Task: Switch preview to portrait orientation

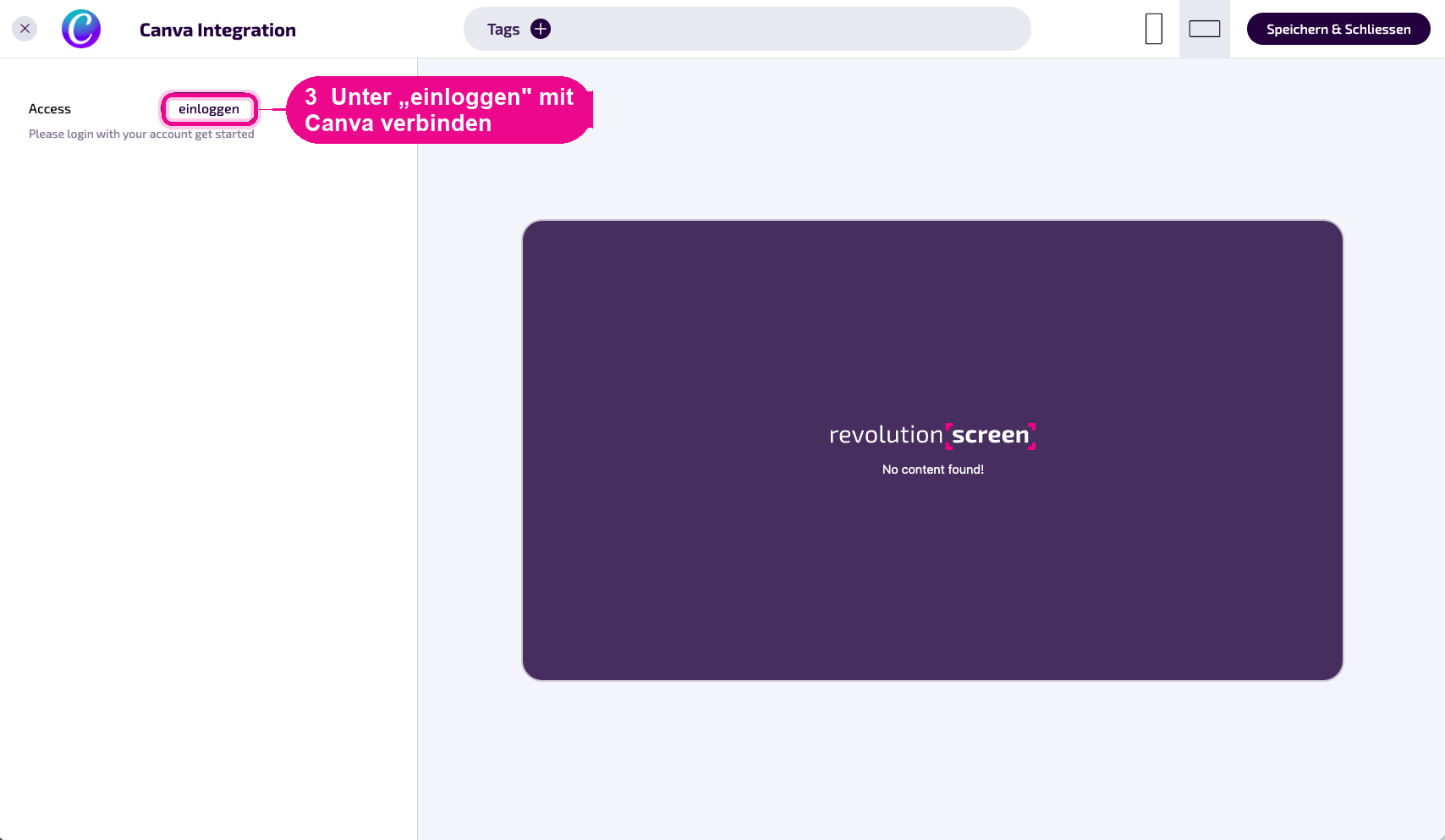Action: [x=1154, y=29]
